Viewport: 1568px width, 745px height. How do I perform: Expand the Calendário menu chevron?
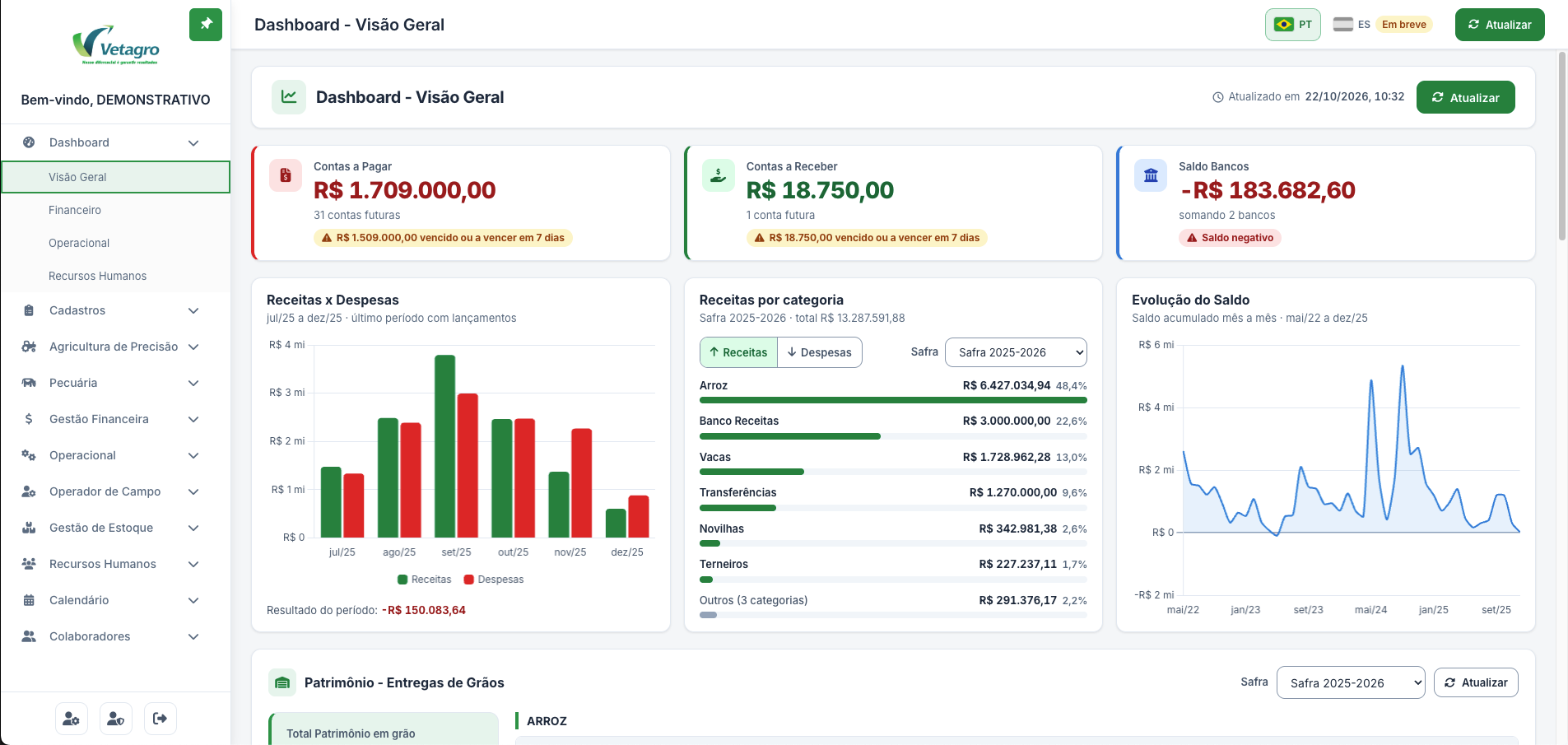193,600
